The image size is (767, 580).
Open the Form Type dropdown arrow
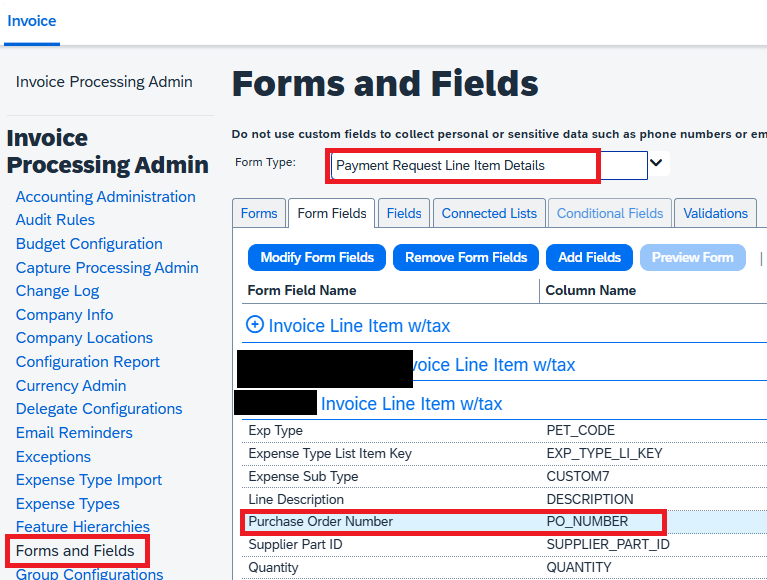click(x=657, y=162)
